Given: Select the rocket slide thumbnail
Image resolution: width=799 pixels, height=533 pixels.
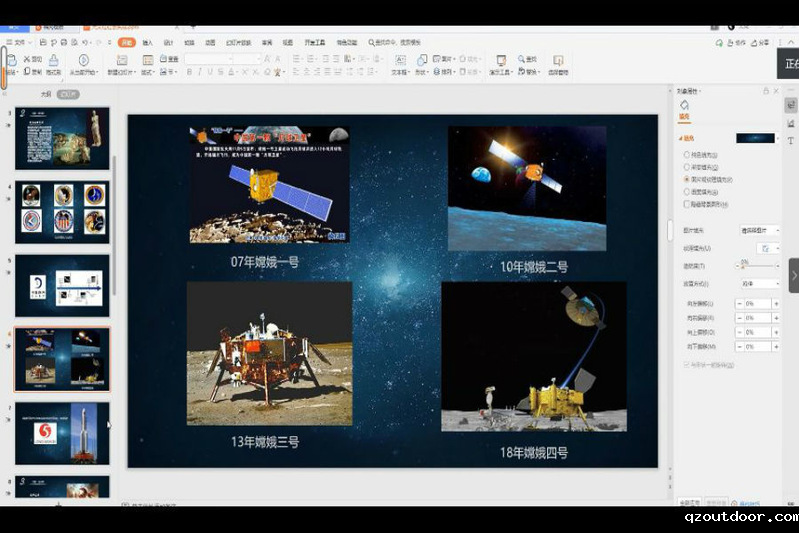Looking at the screenshot, I should [62, 433].
